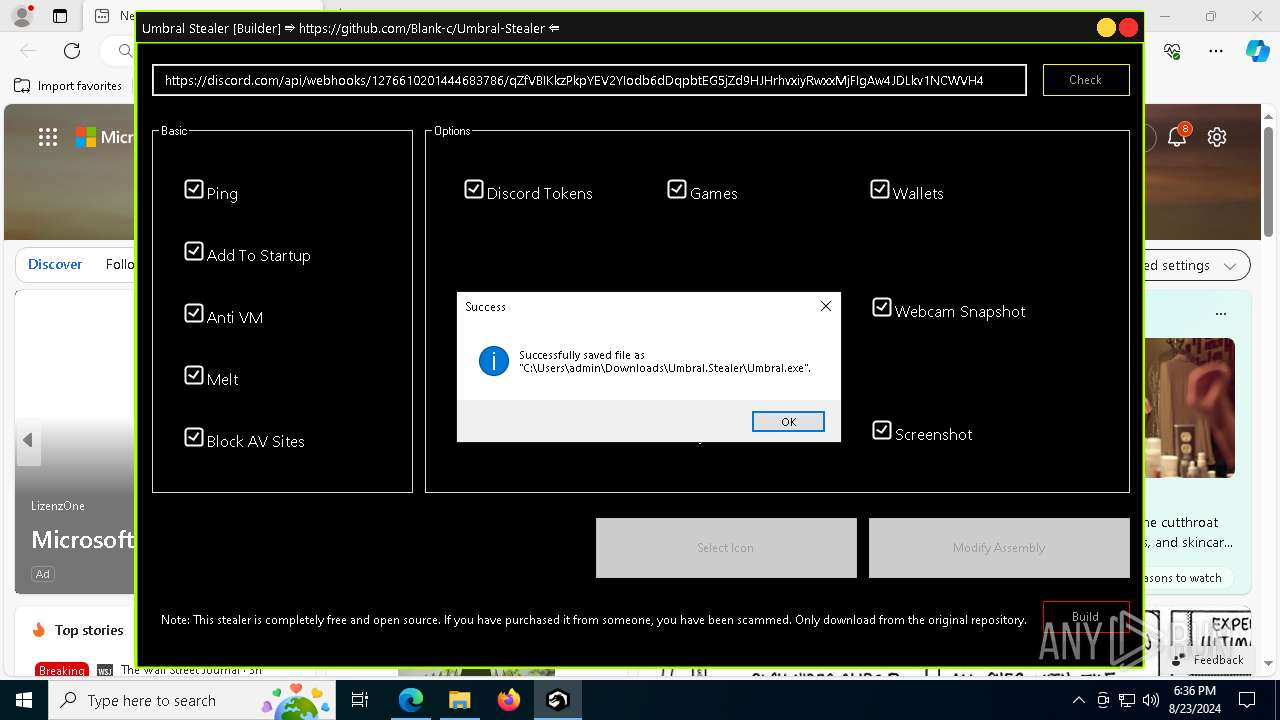Open Microsoft Edge from taskbar

(411, 700)
